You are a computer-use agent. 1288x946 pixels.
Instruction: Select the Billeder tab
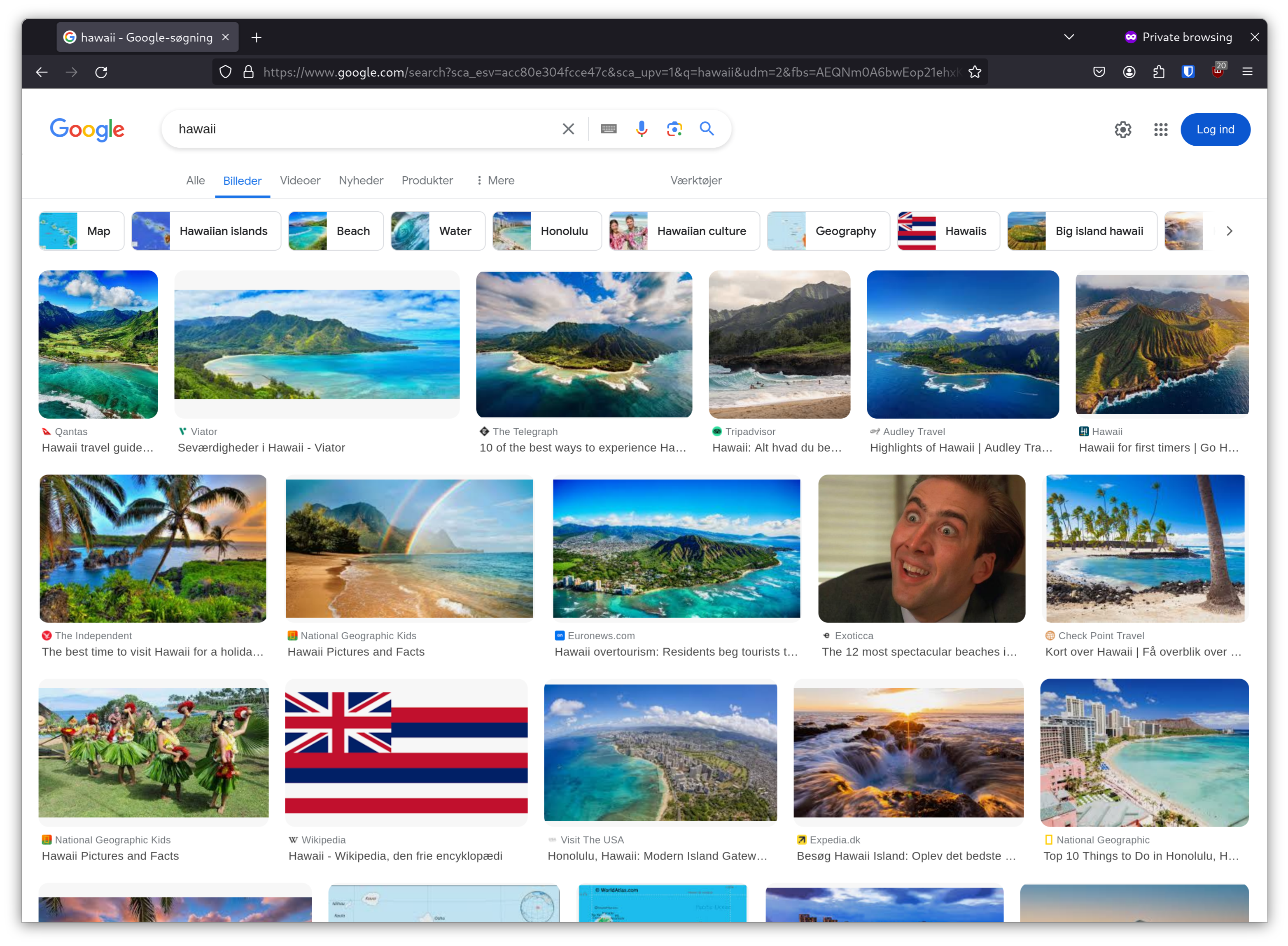(x=242, y=180)
